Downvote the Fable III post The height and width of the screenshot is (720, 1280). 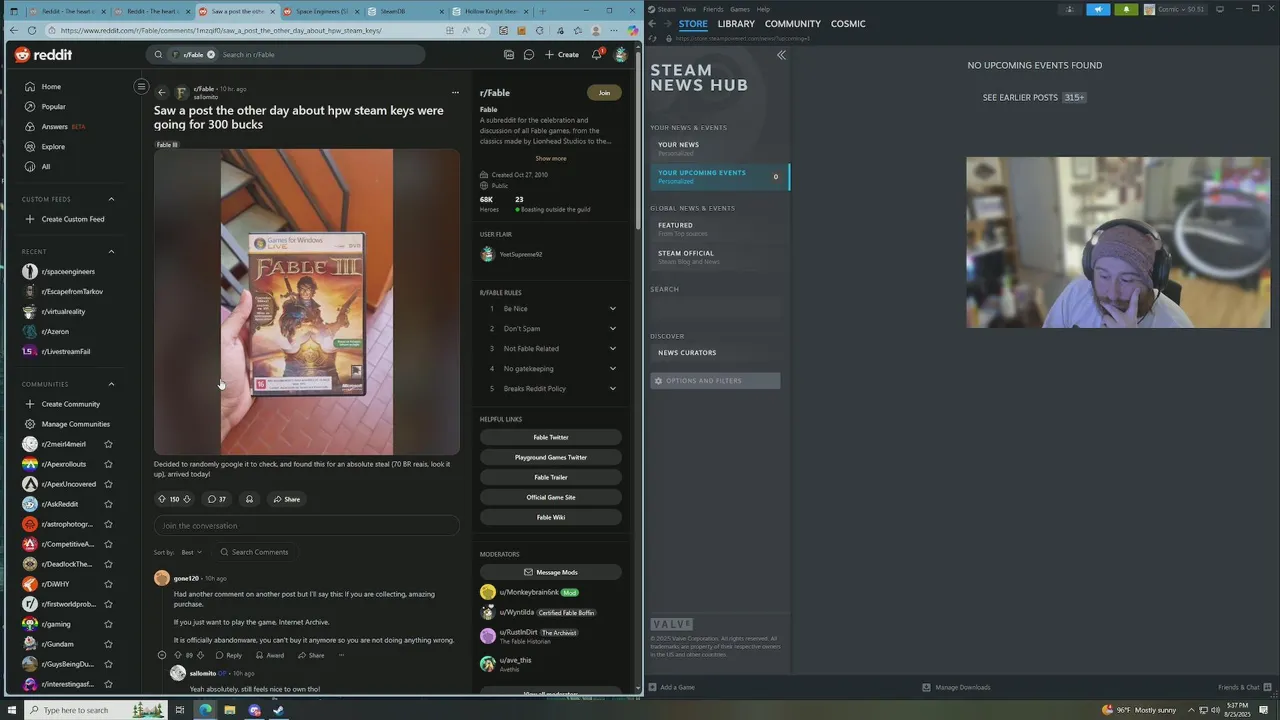pyautogui.click(x=186, y=499)
